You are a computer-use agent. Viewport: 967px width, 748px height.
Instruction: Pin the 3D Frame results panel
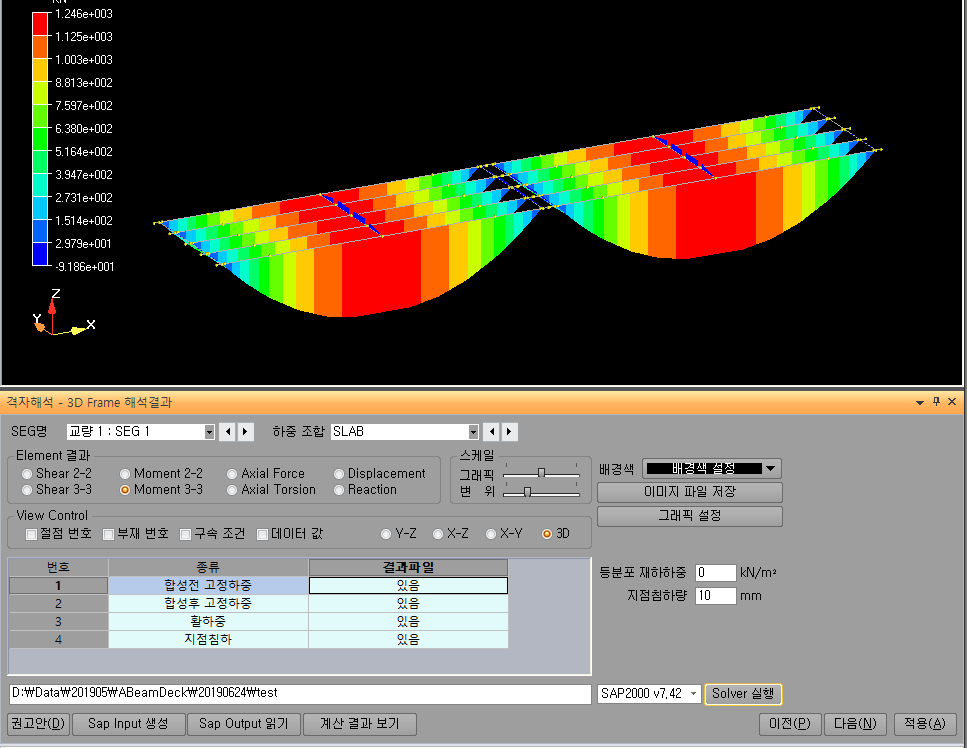(936, 401)
